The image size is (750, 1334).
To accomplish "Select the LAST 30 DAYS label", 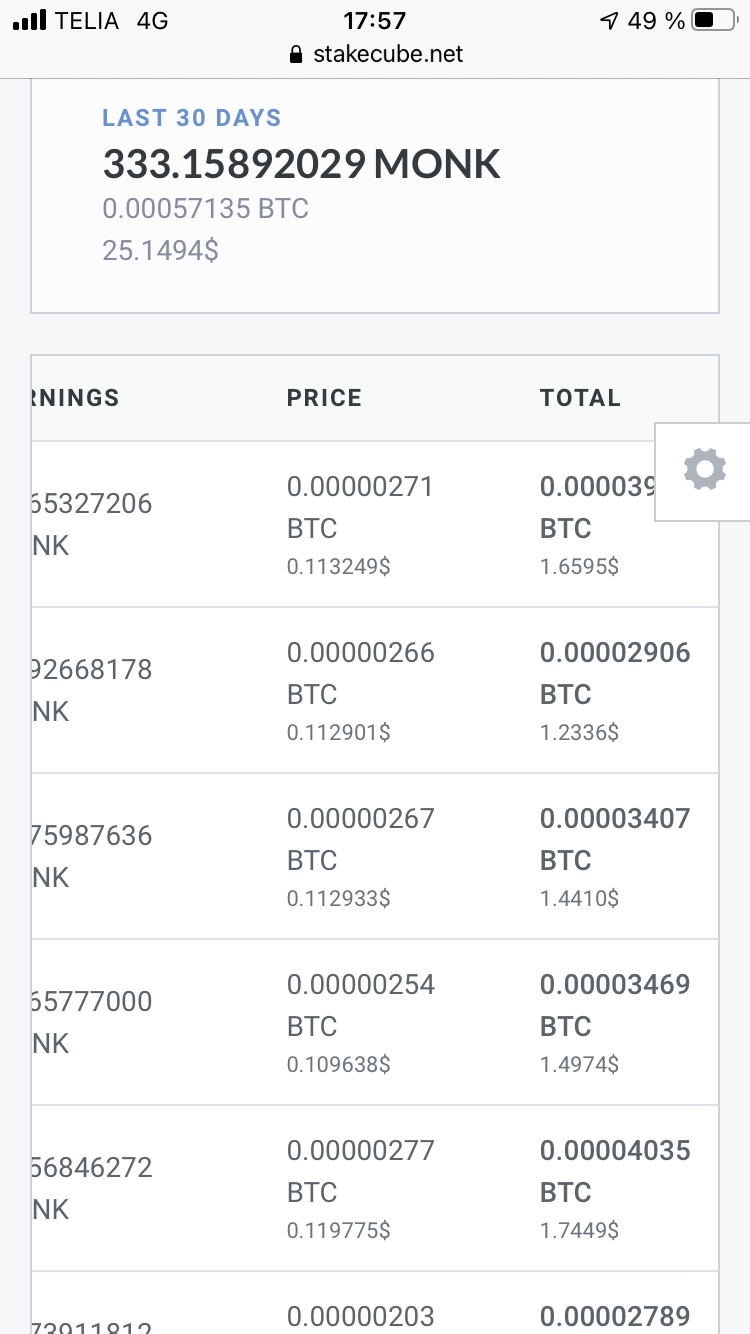I will [192, 118].
